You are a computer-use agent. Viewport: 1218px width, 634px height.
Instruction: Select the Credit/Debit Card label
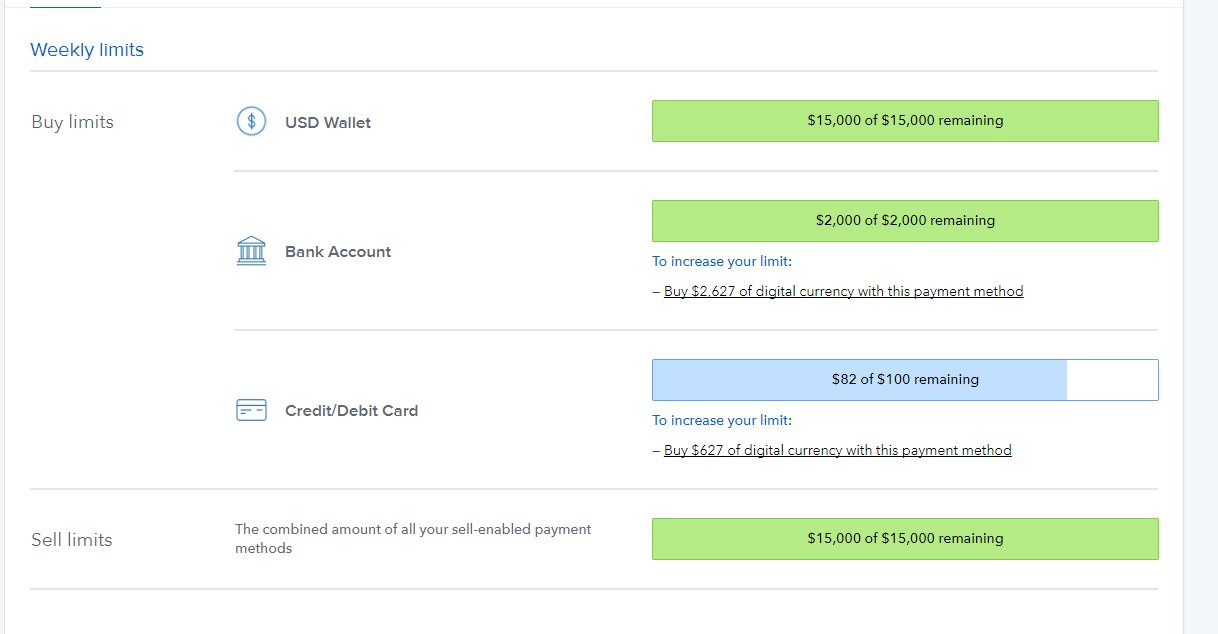pyautogui.click(x=351, y=410)
